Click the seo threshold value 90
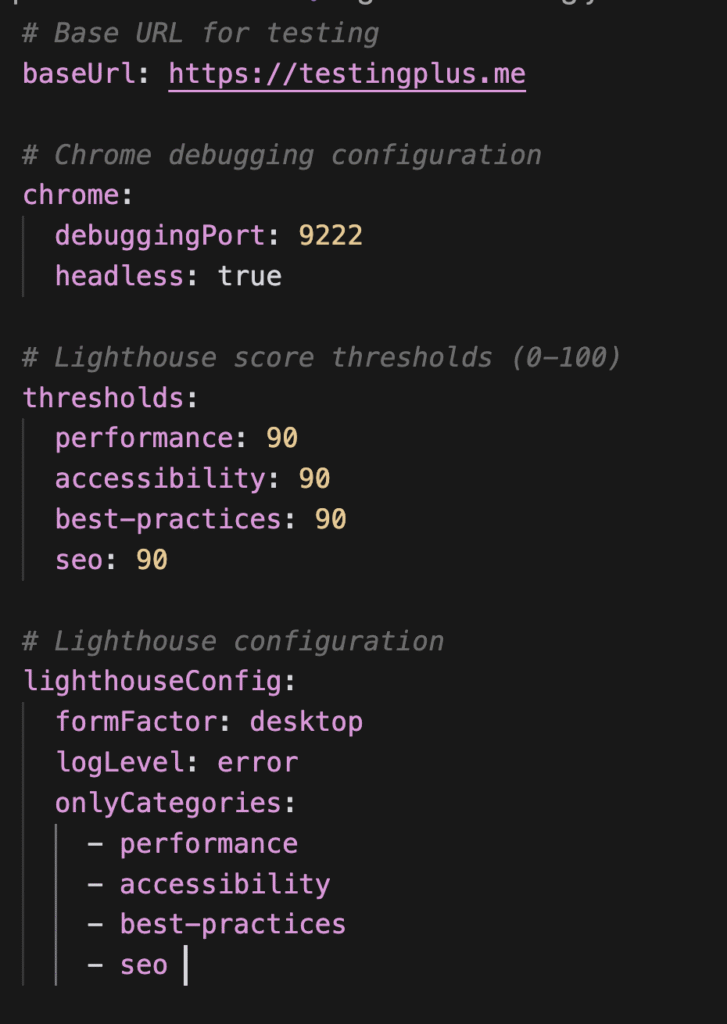This screenshot has height=1024, width=727. [152, 560]
